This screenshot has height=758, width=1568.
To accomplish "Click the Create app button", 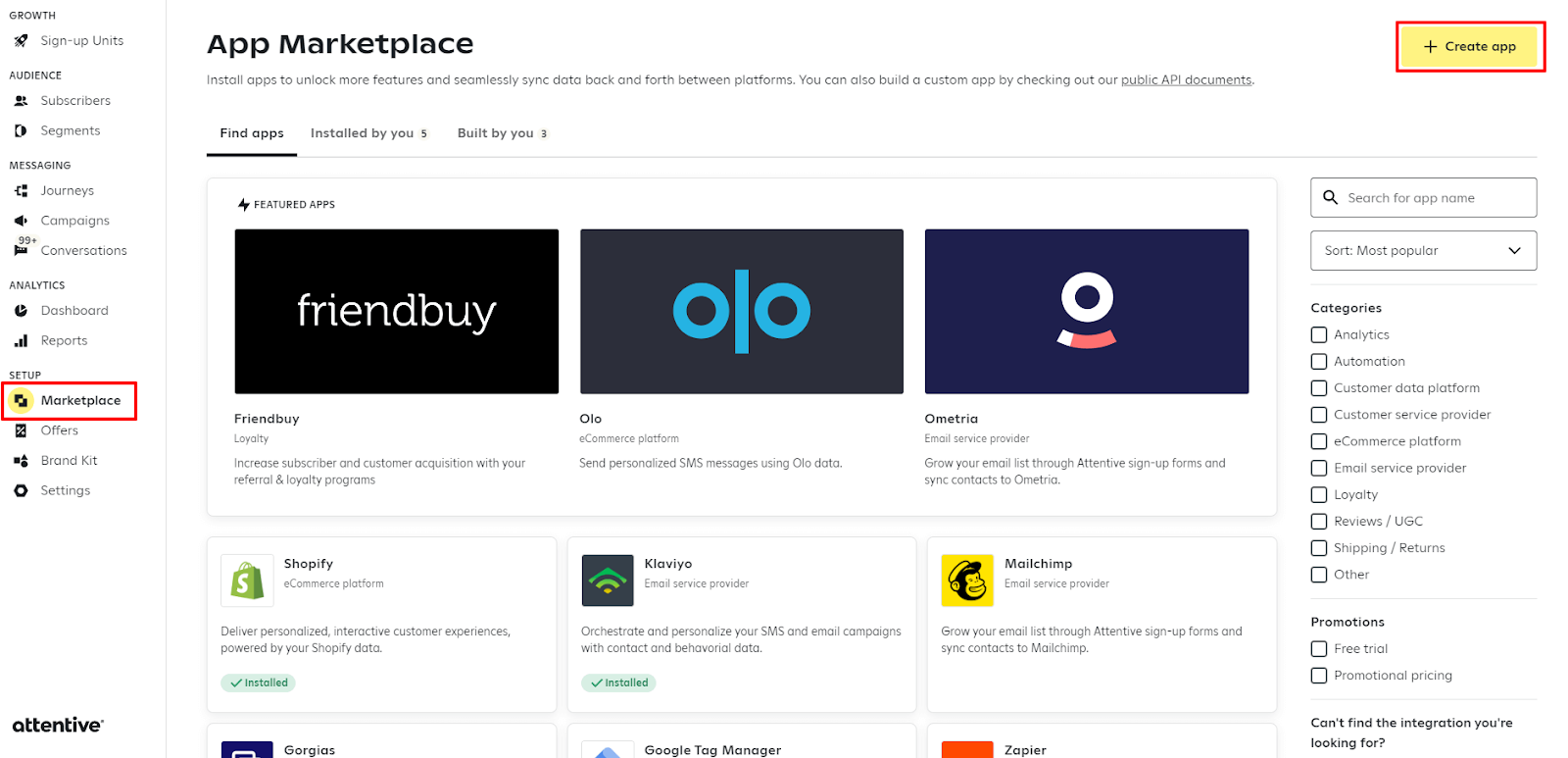I will pyautogui.click(x=1469, y=47).
